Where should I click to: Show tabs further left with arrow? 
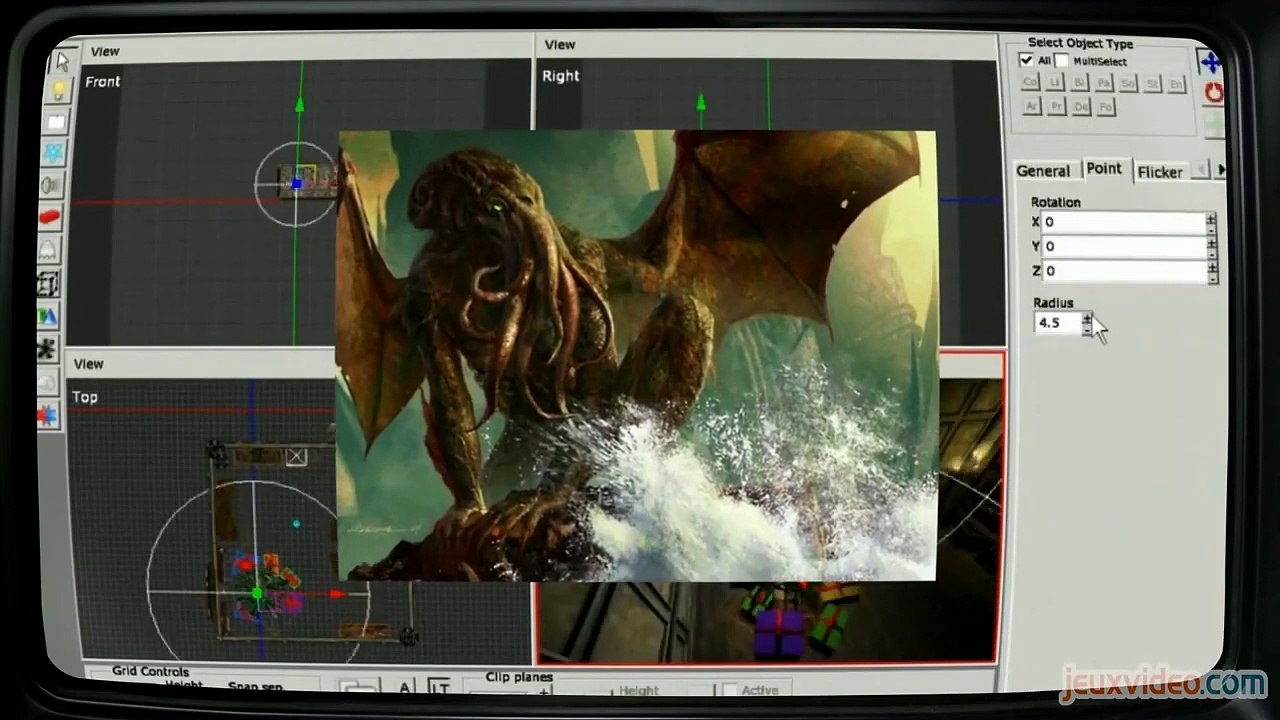(1201, 170)
